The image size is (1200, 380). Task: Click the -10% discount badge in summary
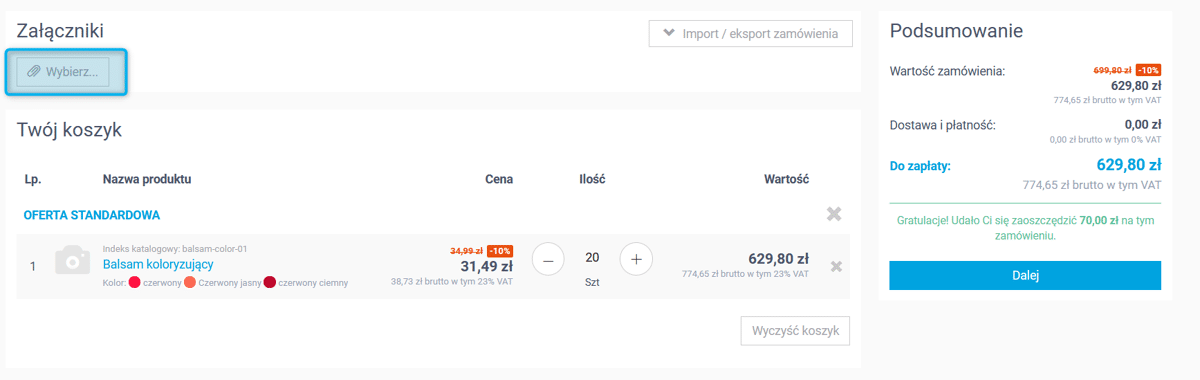tap(1148, 70)
